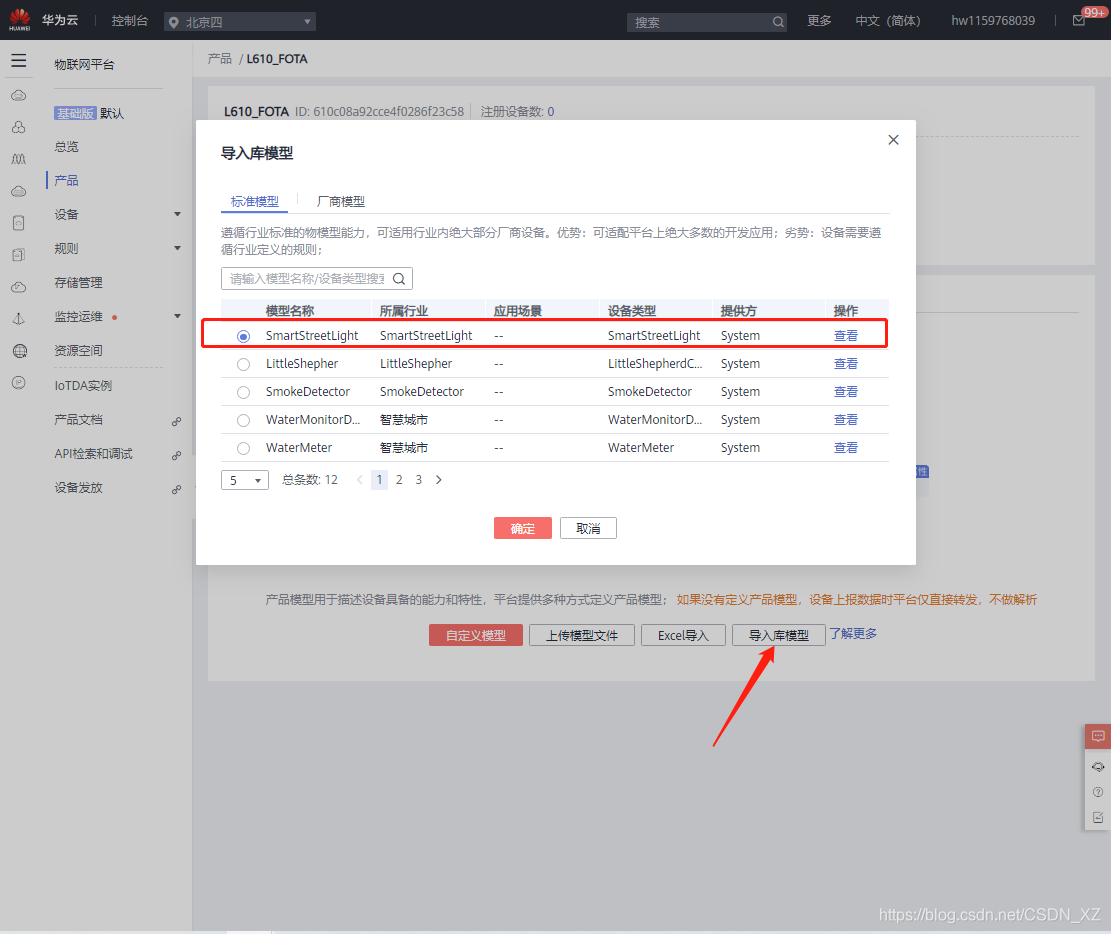The image size is (1111, 934).
Task: Click the location pin icon next to 北京四
Action: click(174, 23)
